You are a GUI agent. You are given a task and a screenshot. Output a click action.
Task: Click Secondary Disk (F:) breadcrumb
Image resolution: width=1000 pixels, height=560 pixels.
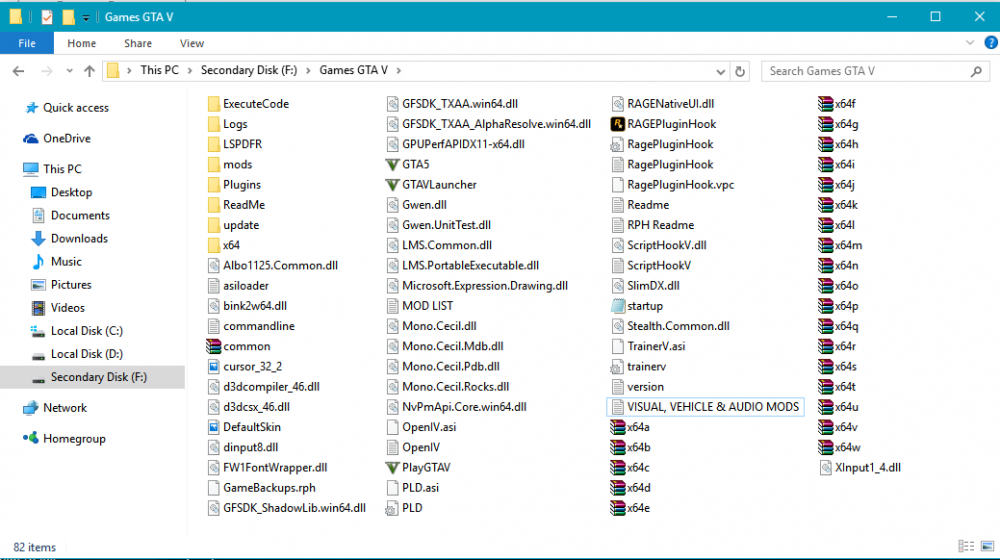click(x=249, y=70)
